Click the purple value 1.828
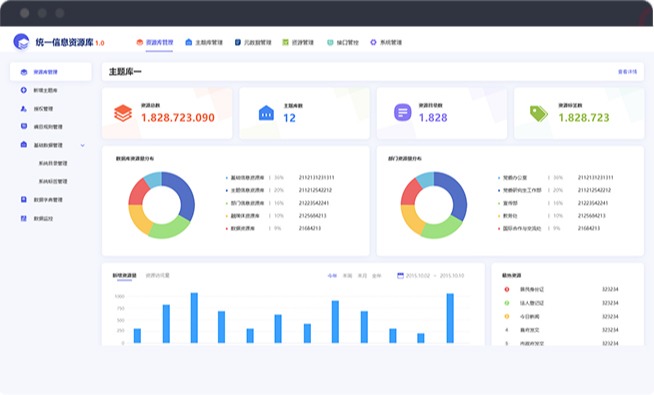 point(433,118)
